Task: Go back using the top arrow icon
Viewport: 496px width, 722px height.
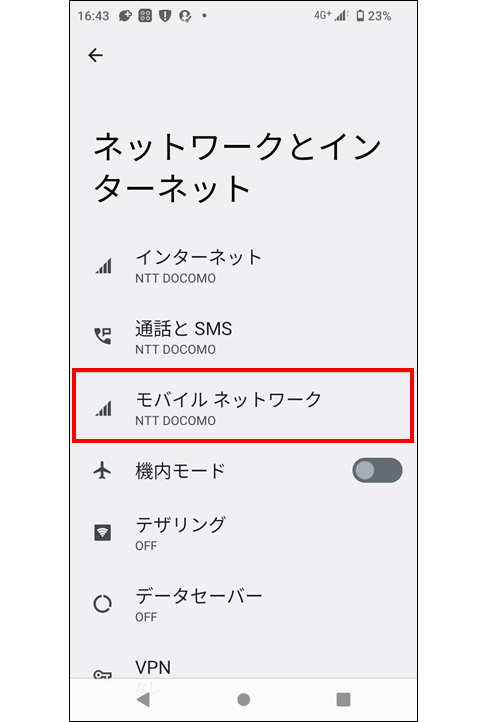Action: (95, 55)
